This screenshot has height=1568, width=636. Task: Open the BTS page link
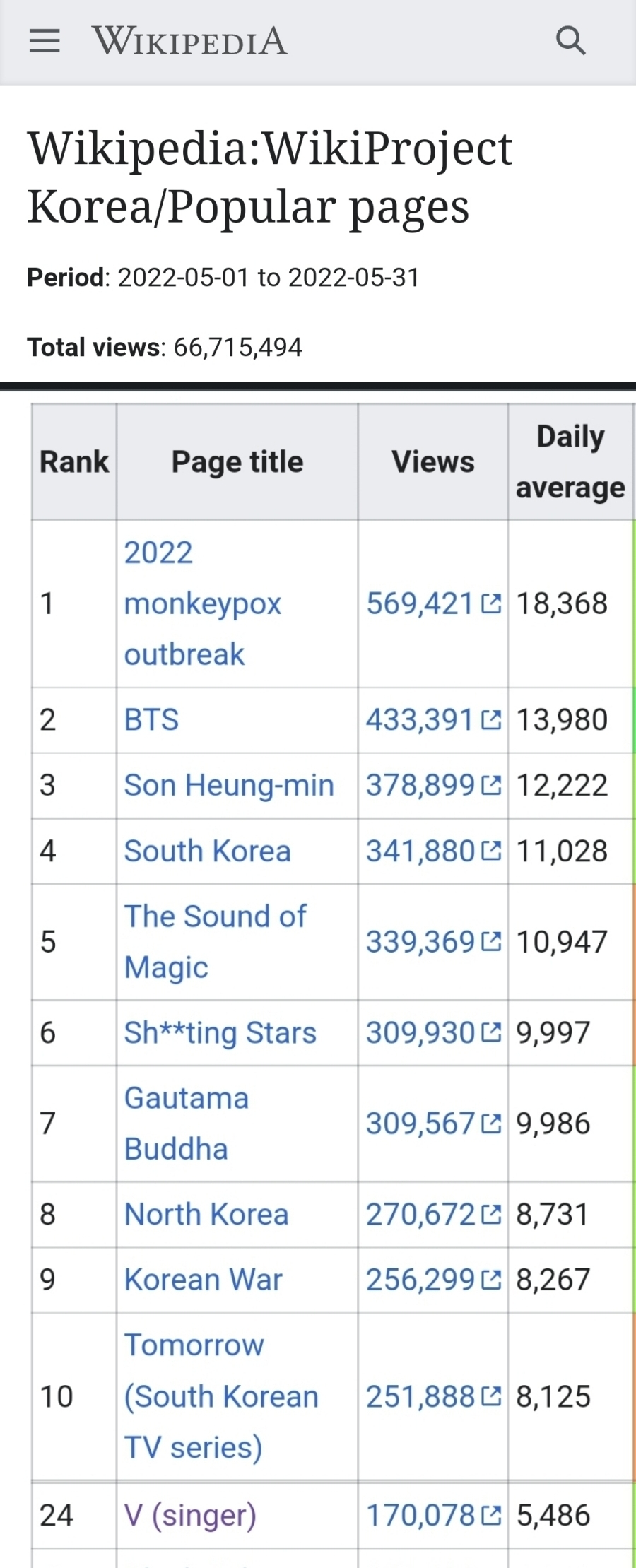151,720
